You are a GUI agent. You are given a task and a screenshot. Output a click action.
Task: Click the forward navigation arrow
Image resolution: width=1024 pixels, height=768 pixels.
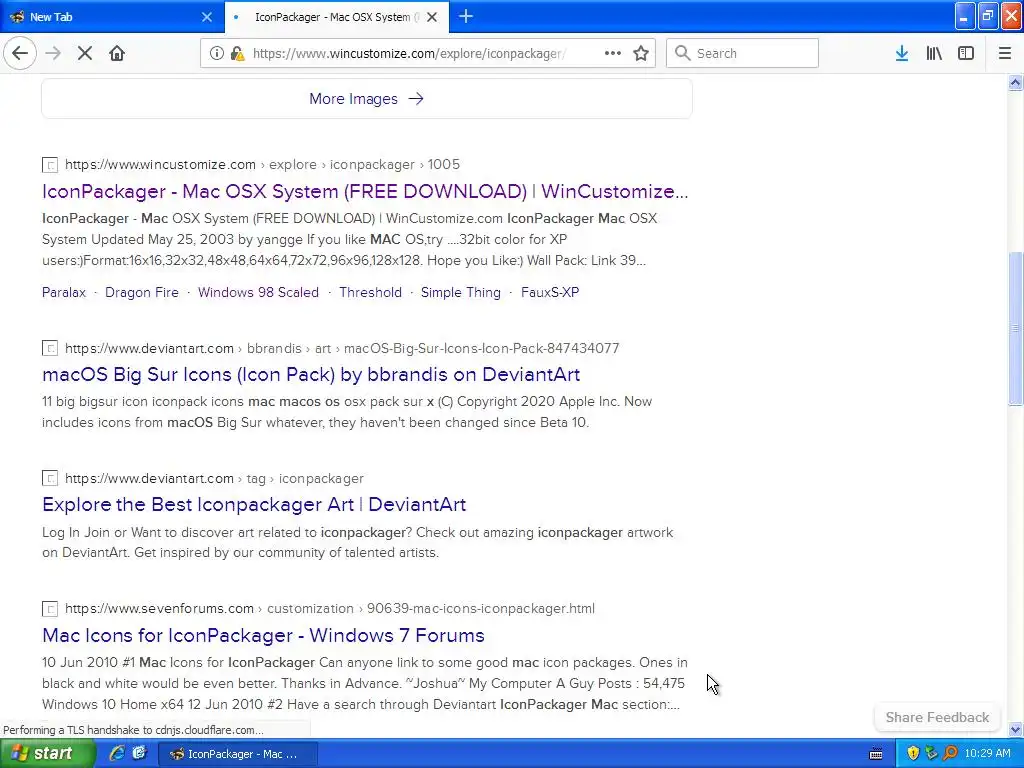[53, 53]
